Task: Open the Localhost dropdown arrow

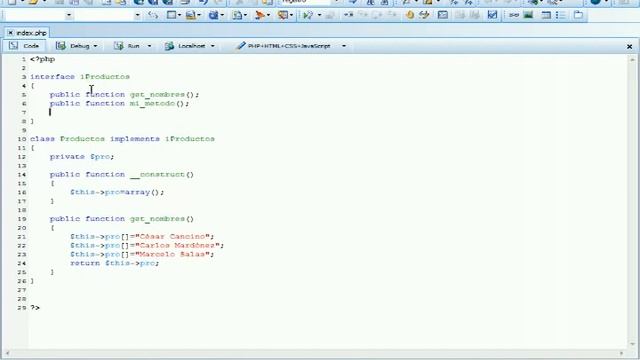Action: point(213,46)
